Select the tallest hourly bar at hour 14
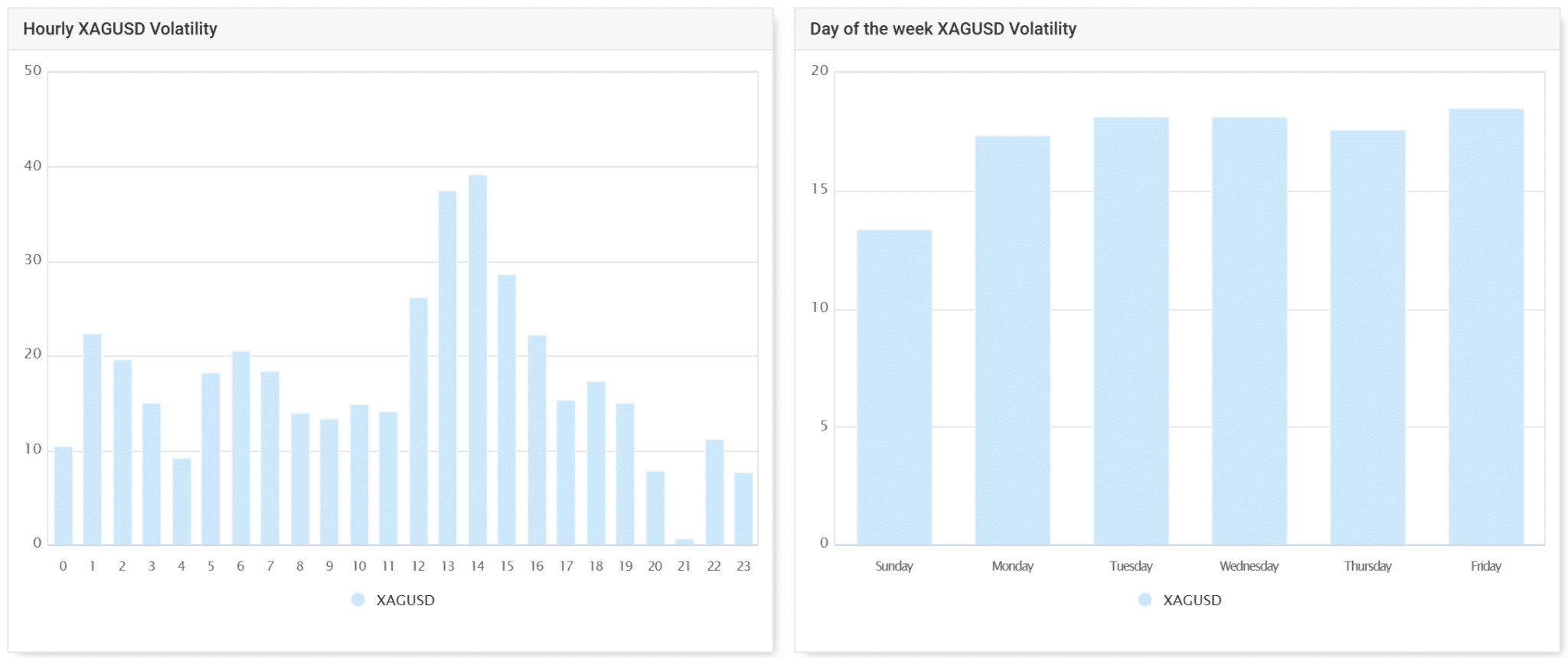Image resolution: width=1568 pixels, height=658 pixels. point(478,360)
